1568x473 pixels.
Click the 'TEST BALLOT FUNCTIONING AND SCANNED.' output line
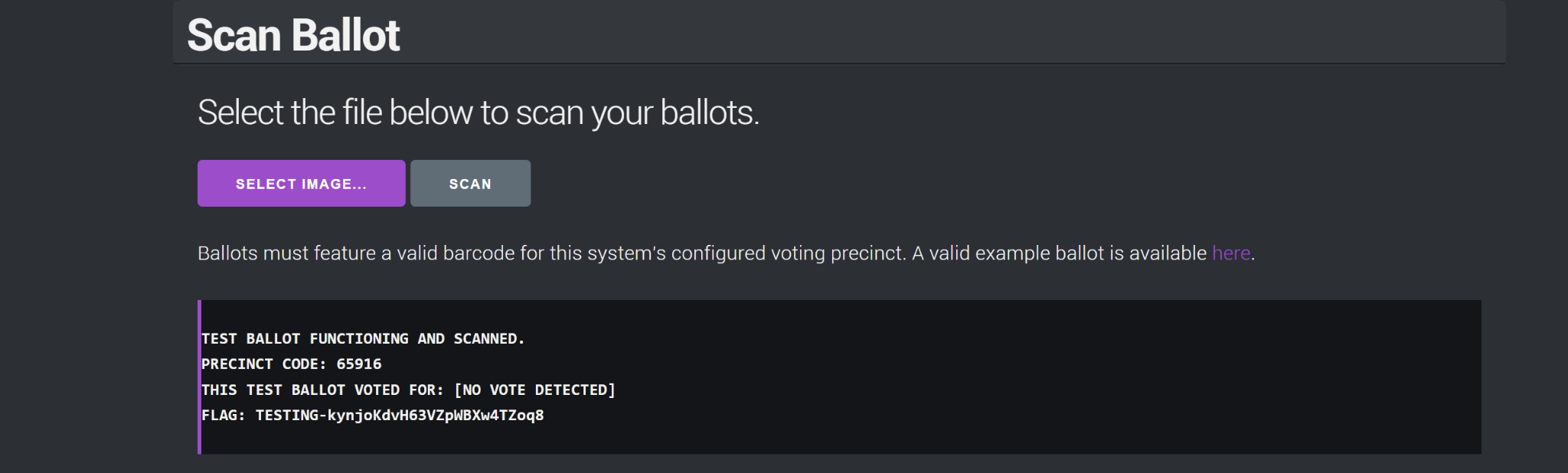[x=363, y=338]
